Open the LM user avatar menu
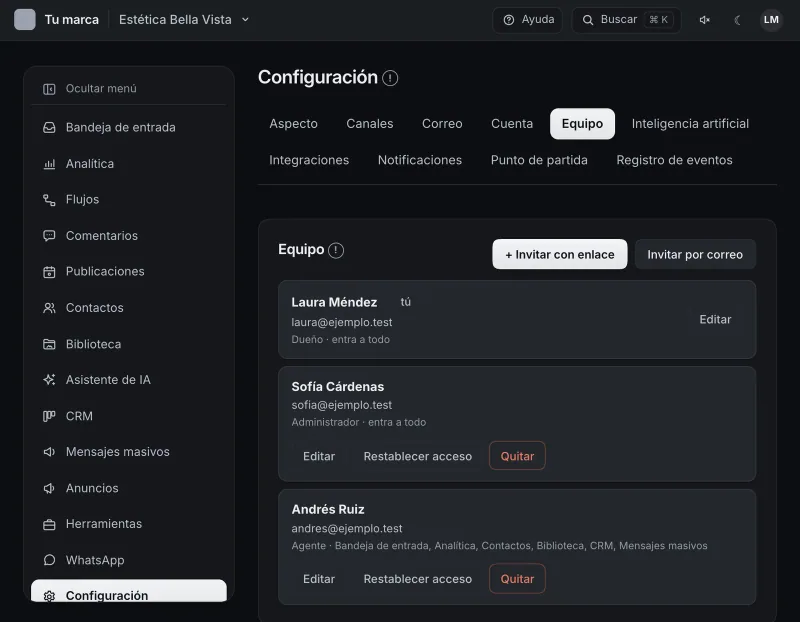800x622 pixels. 771,20
